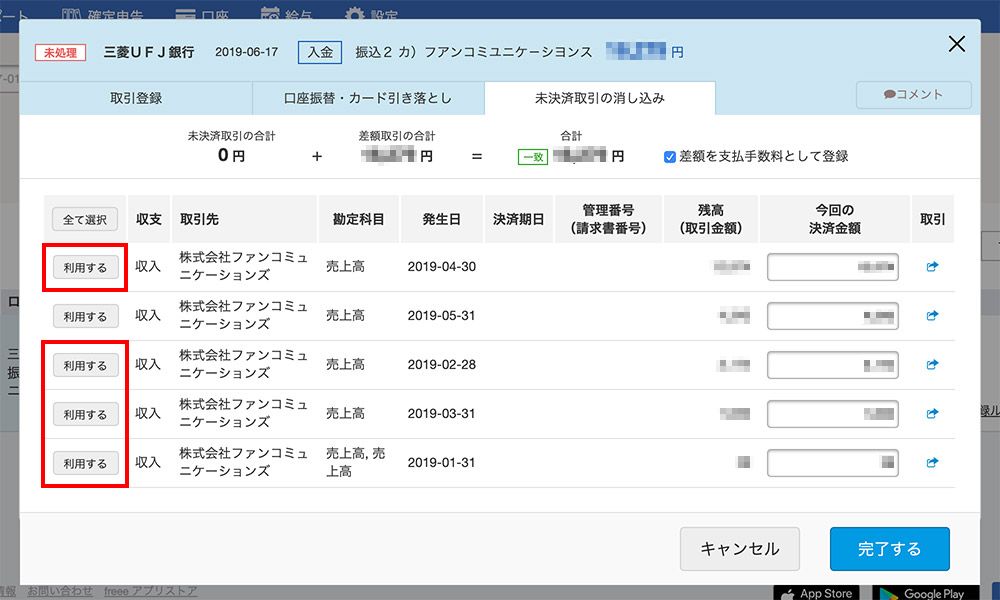1000x600 pixels.
Task: Click 利用する for the 2019-01-31 row
Action: (85, 464)
